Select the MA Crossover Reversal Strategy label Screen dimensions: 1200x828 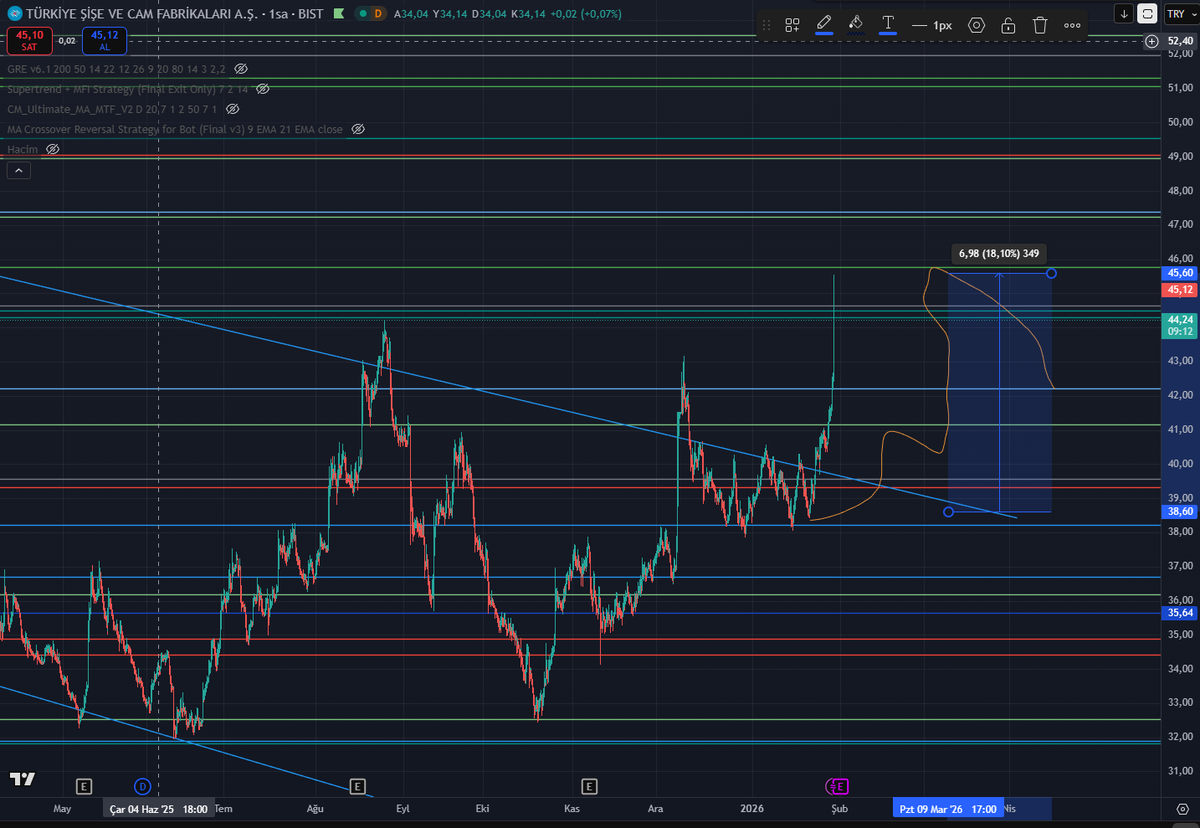click(x=175, y=129)
